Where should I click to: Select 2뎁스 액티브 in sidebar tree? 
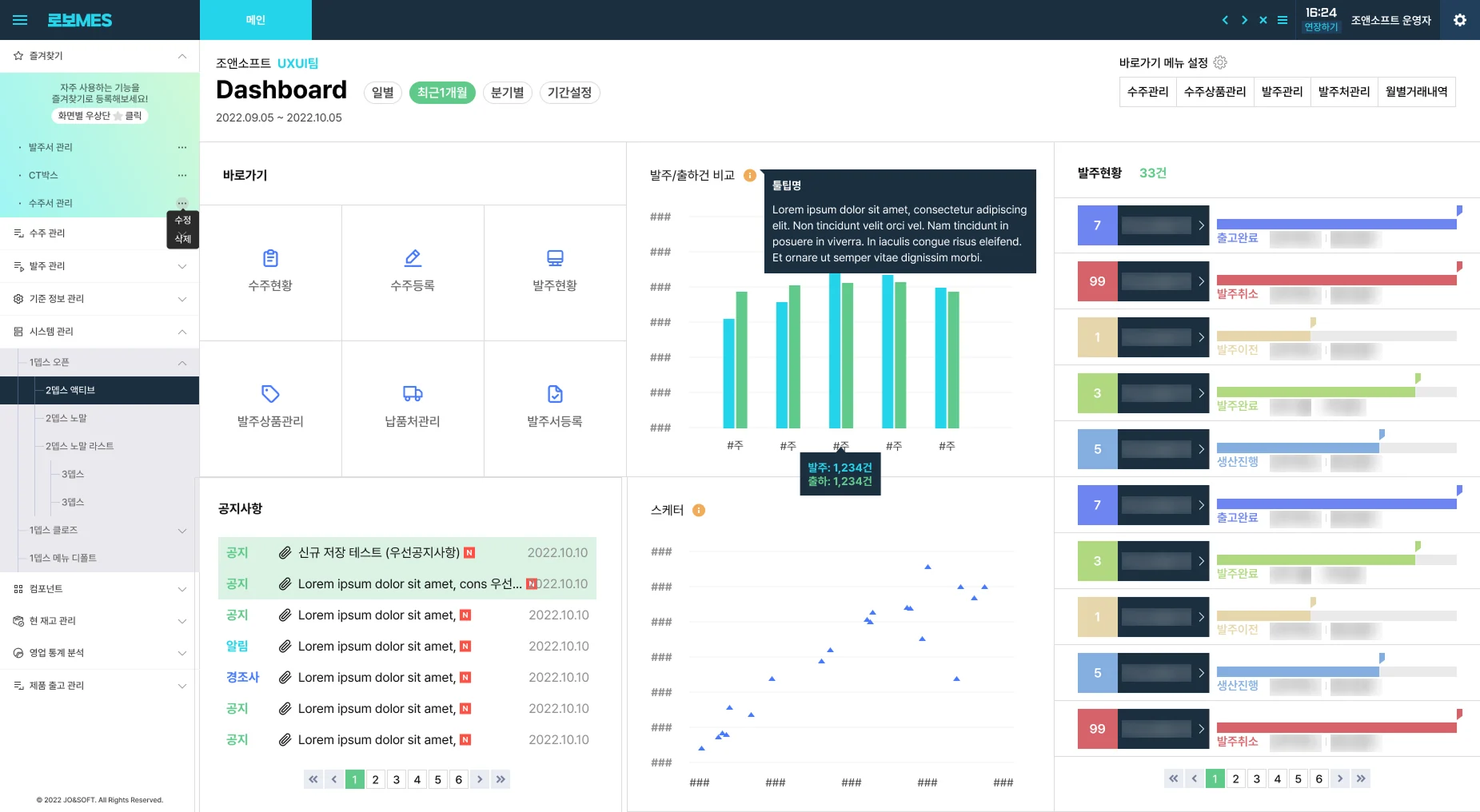tap(99, 390)
